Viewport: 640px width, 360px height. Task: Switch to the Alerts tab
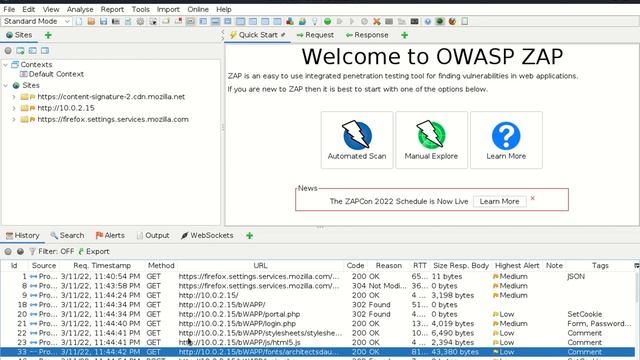coord(110,236)
